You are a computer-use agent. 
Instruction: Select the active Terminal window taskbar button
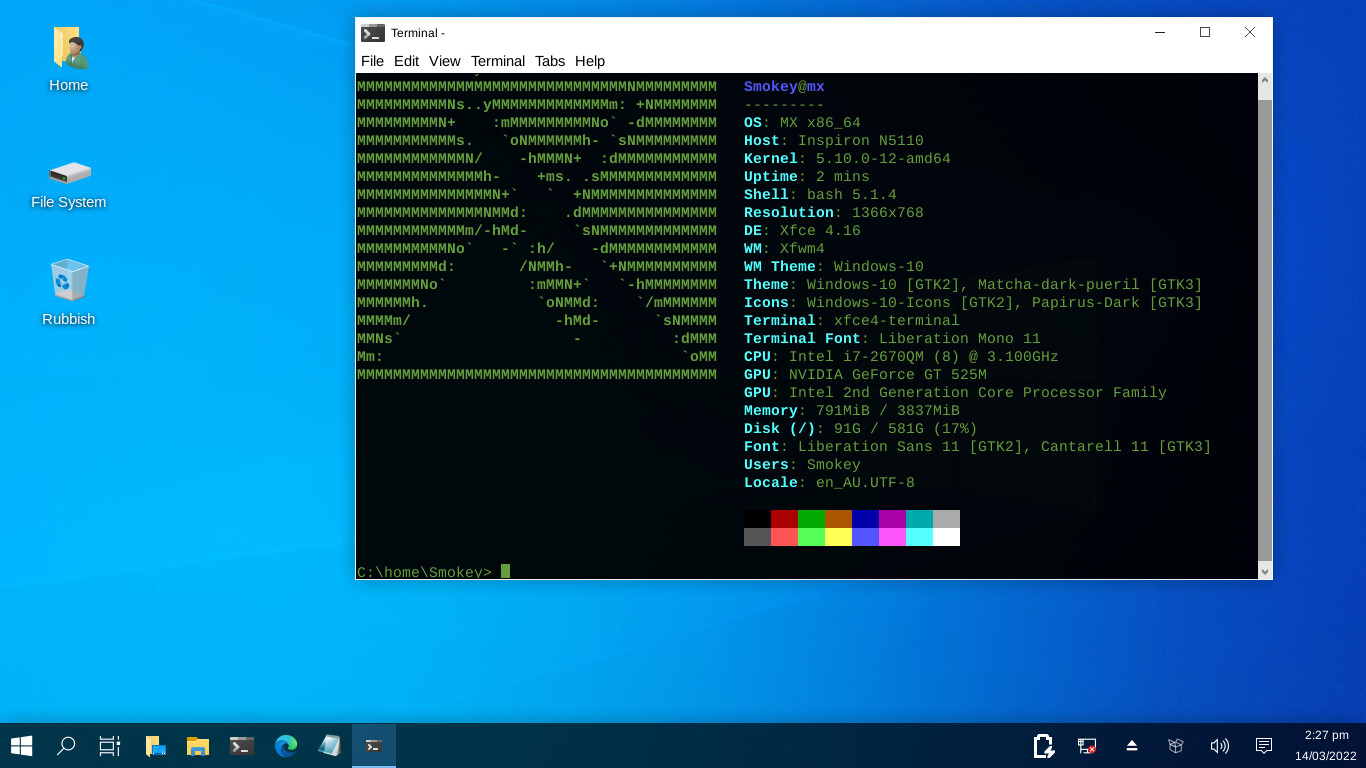click(374, 746)
